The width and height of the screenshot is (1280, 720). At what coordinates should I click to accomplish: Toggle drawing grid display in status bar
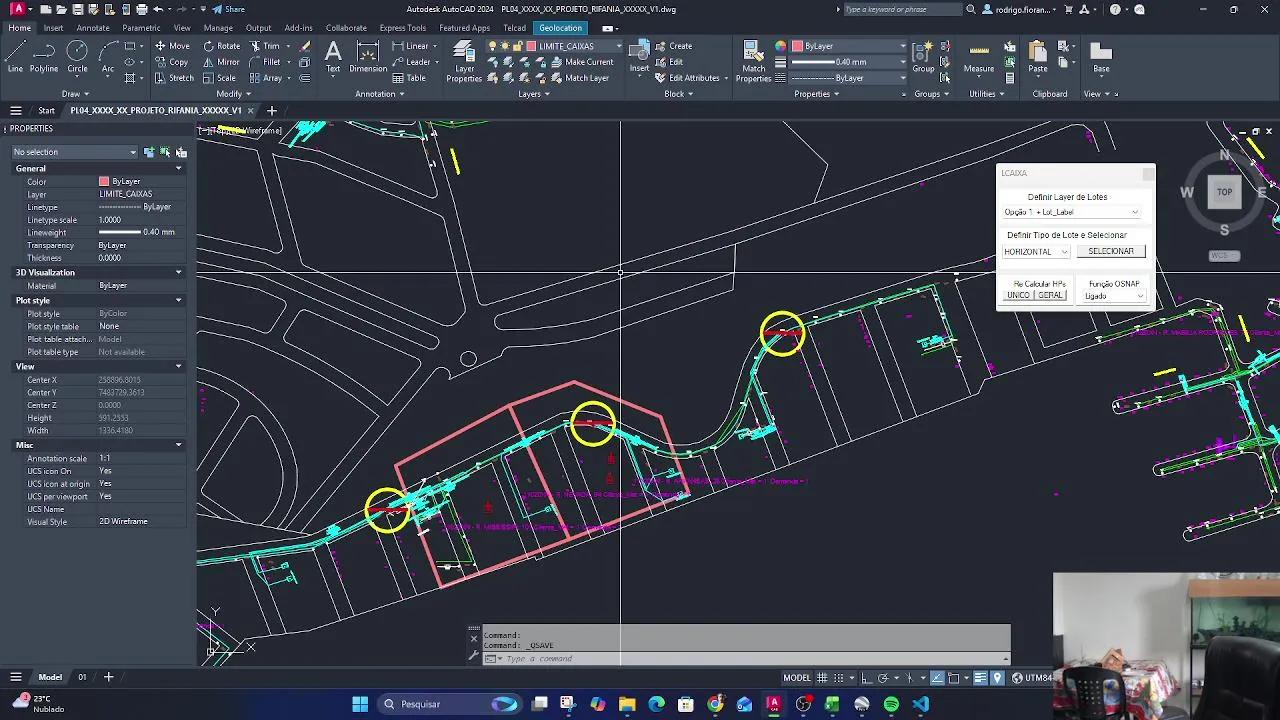point(822,678)
